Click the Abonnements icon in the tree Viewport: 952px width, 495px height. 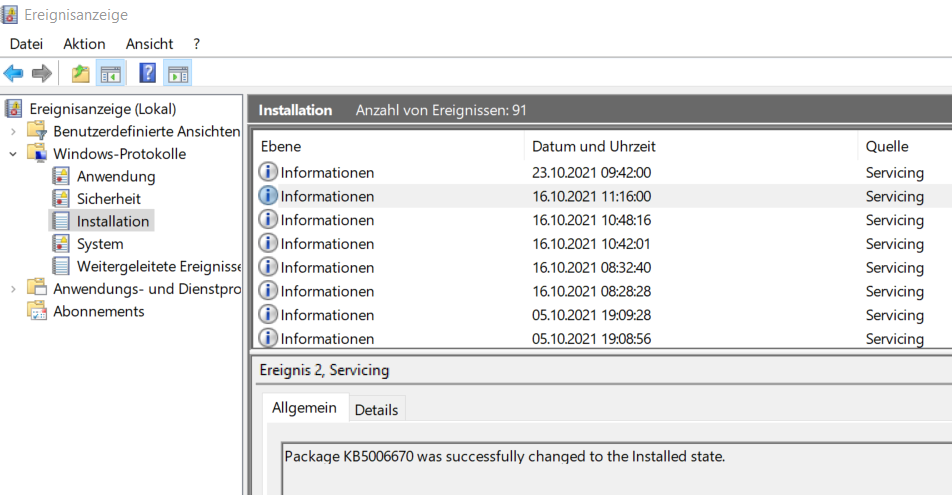[x=37, y=311]
